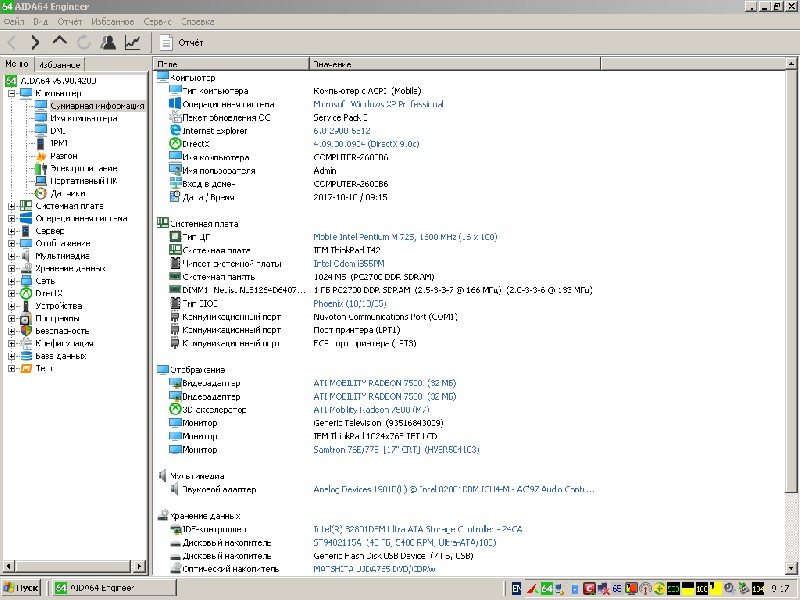Image resolution: width=800 pixels, height=600 pixels.
Task: Switch to the Избранное tab
Action: [60, 63]
